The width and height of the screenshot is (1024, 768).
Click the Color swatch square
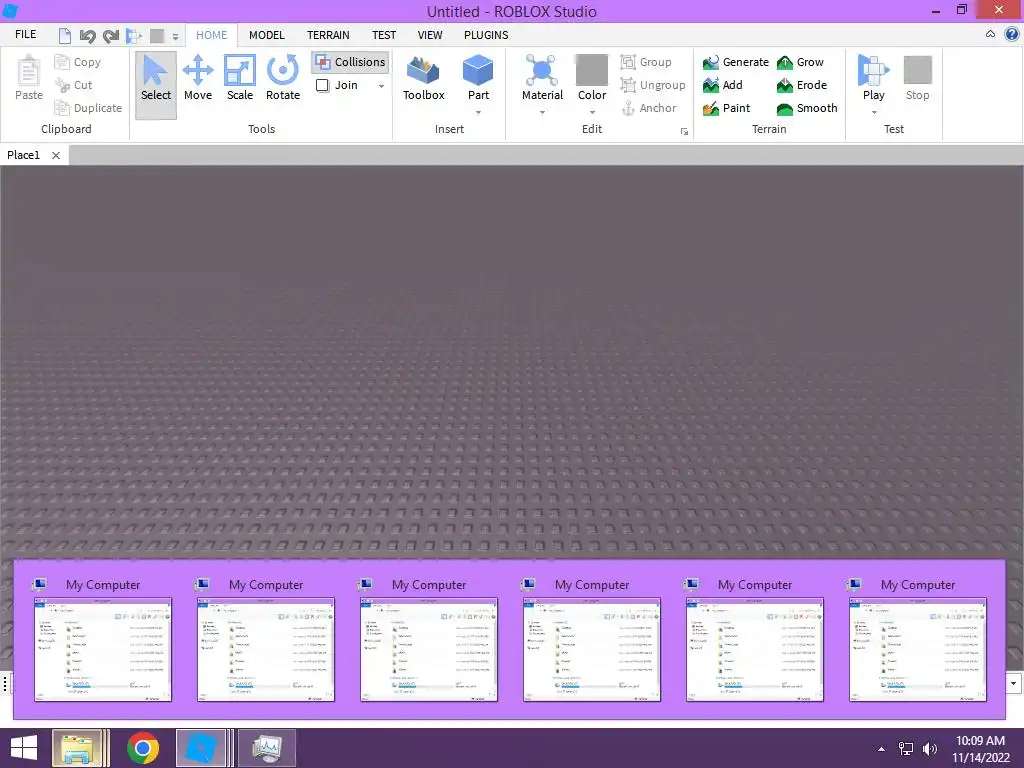[x=592, y=70]
